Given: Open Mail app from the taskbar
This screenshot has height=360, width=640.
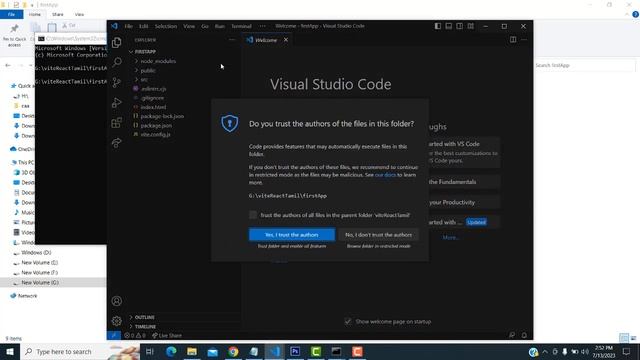Looking at the screenshot, I should click(x=213, y=351).
